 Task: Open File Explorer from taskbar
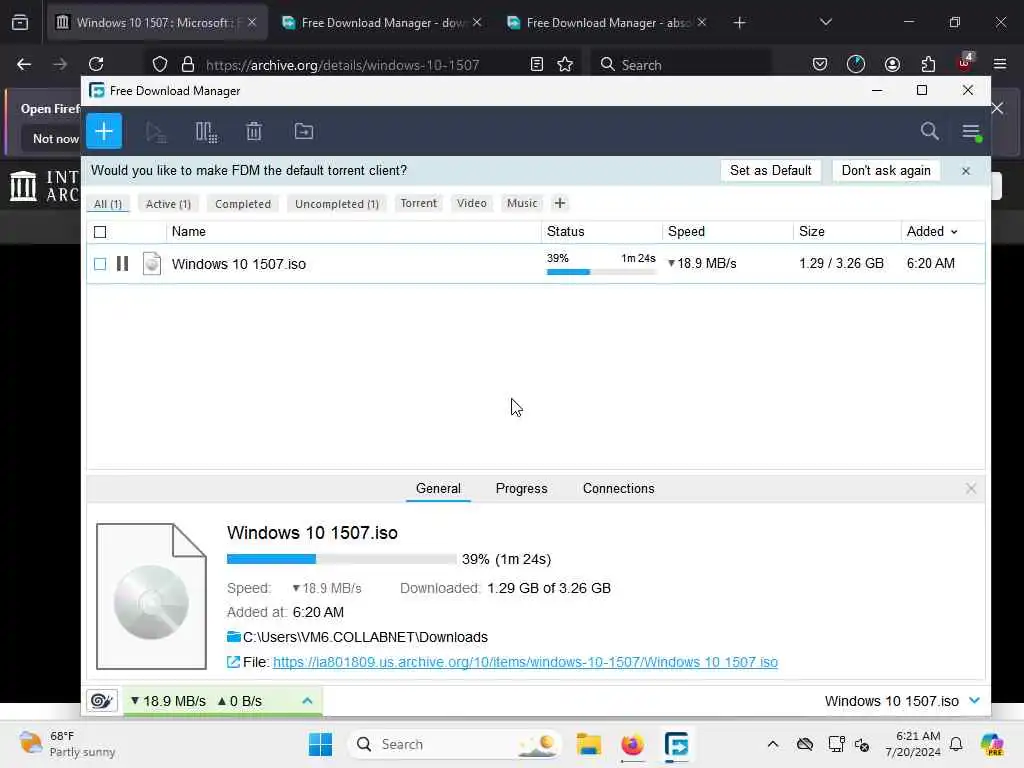[588, 744]
